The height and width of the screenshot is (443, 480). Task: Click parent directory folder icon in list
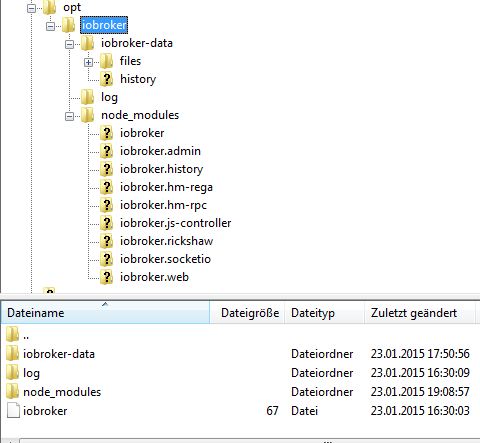pyautogui.click(x=13, y=334)
